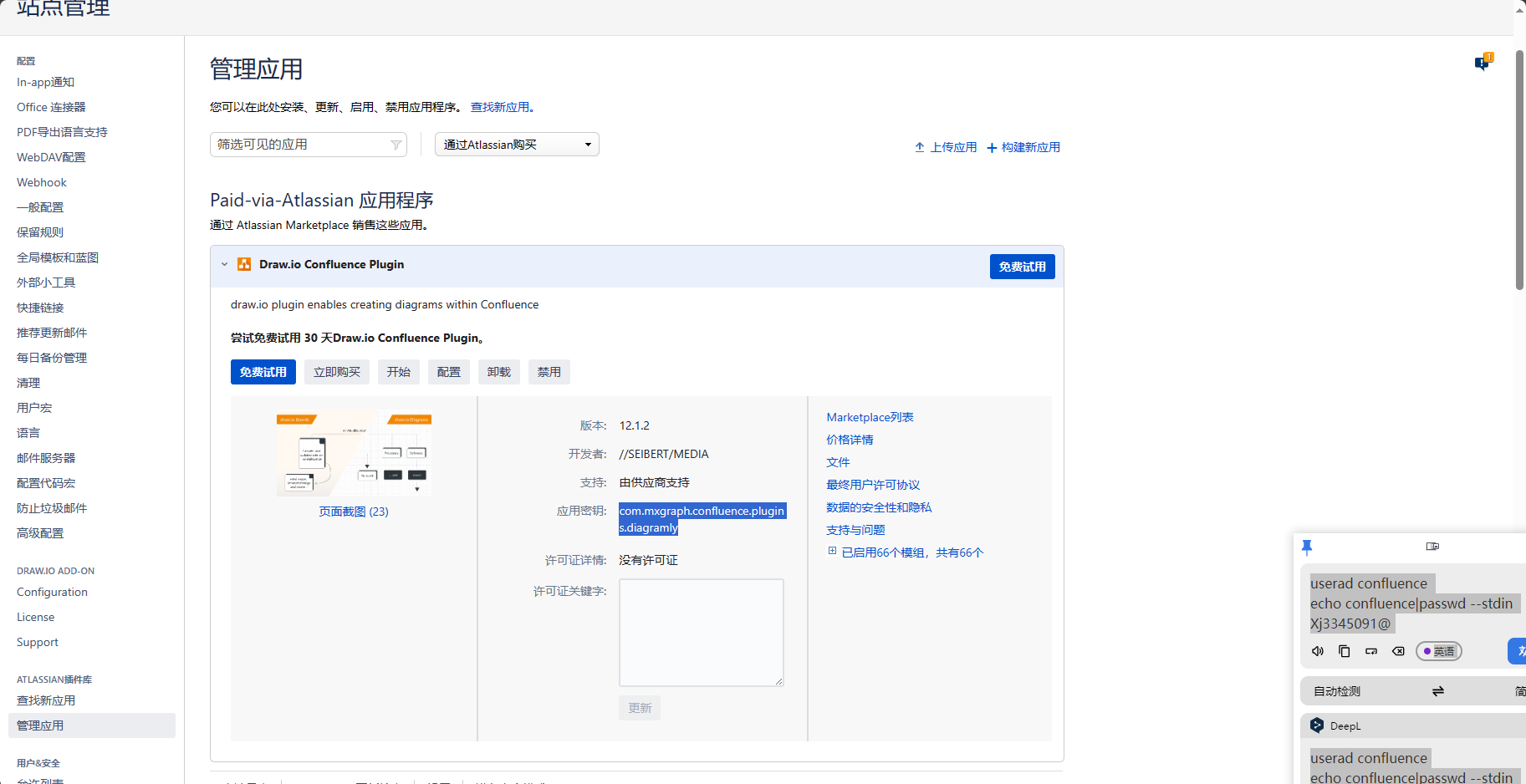Play the source text audio in translator
The height and width of the screenshot is (784, 1526).
[x=1318, y=651]
